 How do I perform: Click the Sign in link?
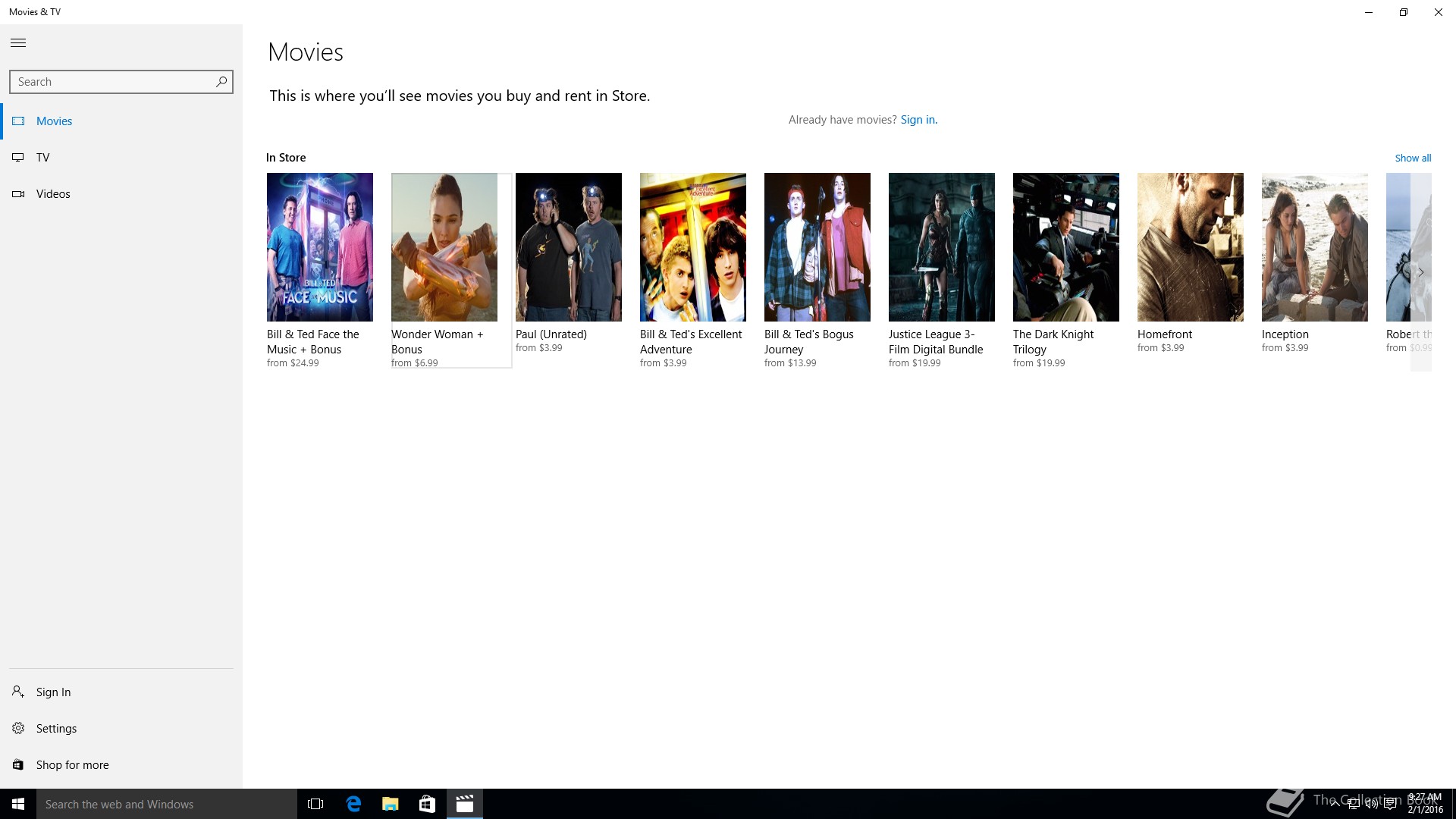pyautogui.click(x=919, y=120)
